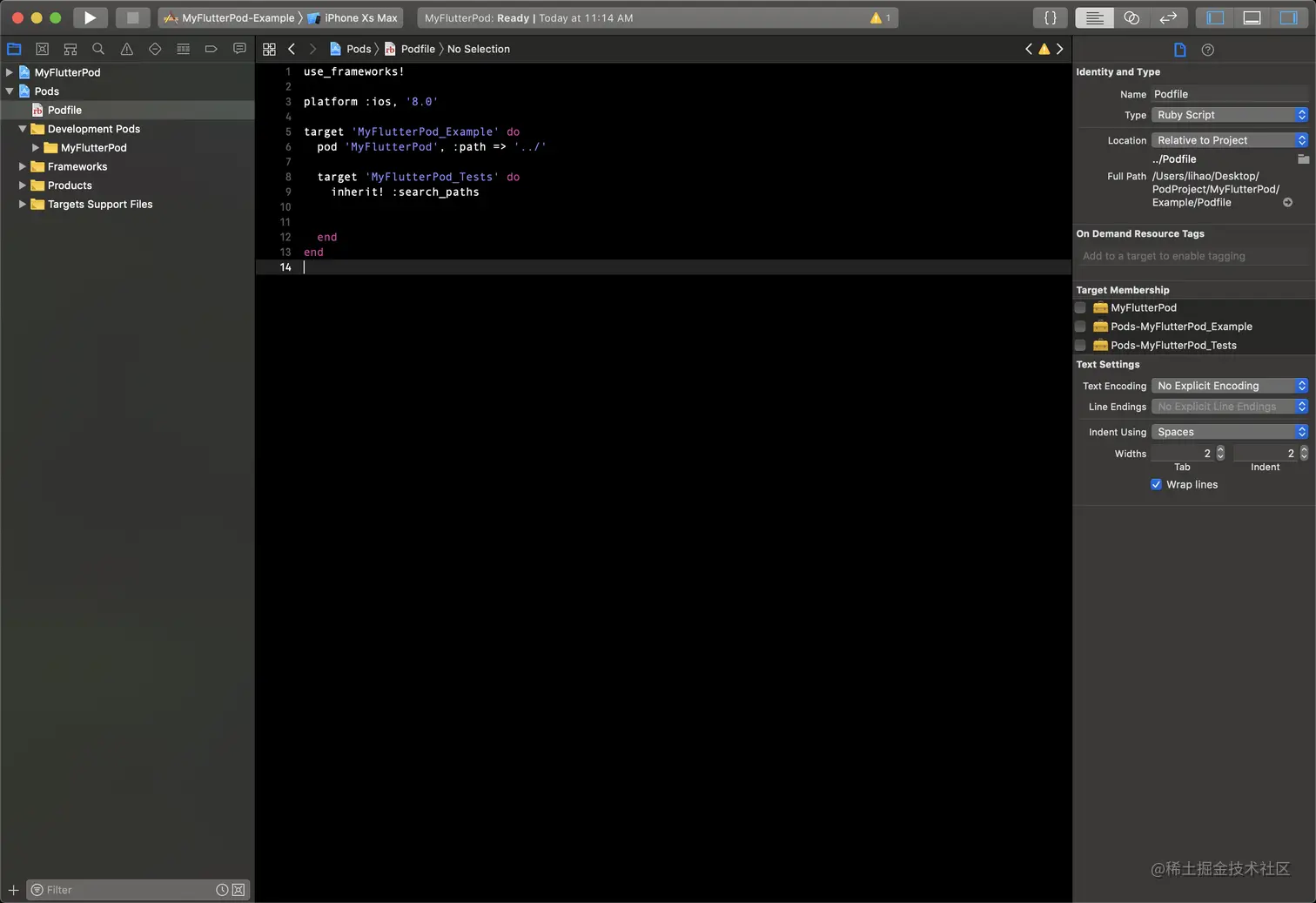Expand the Targets Support Files group
The image size is (1316, 903).
tap(23, 204)
